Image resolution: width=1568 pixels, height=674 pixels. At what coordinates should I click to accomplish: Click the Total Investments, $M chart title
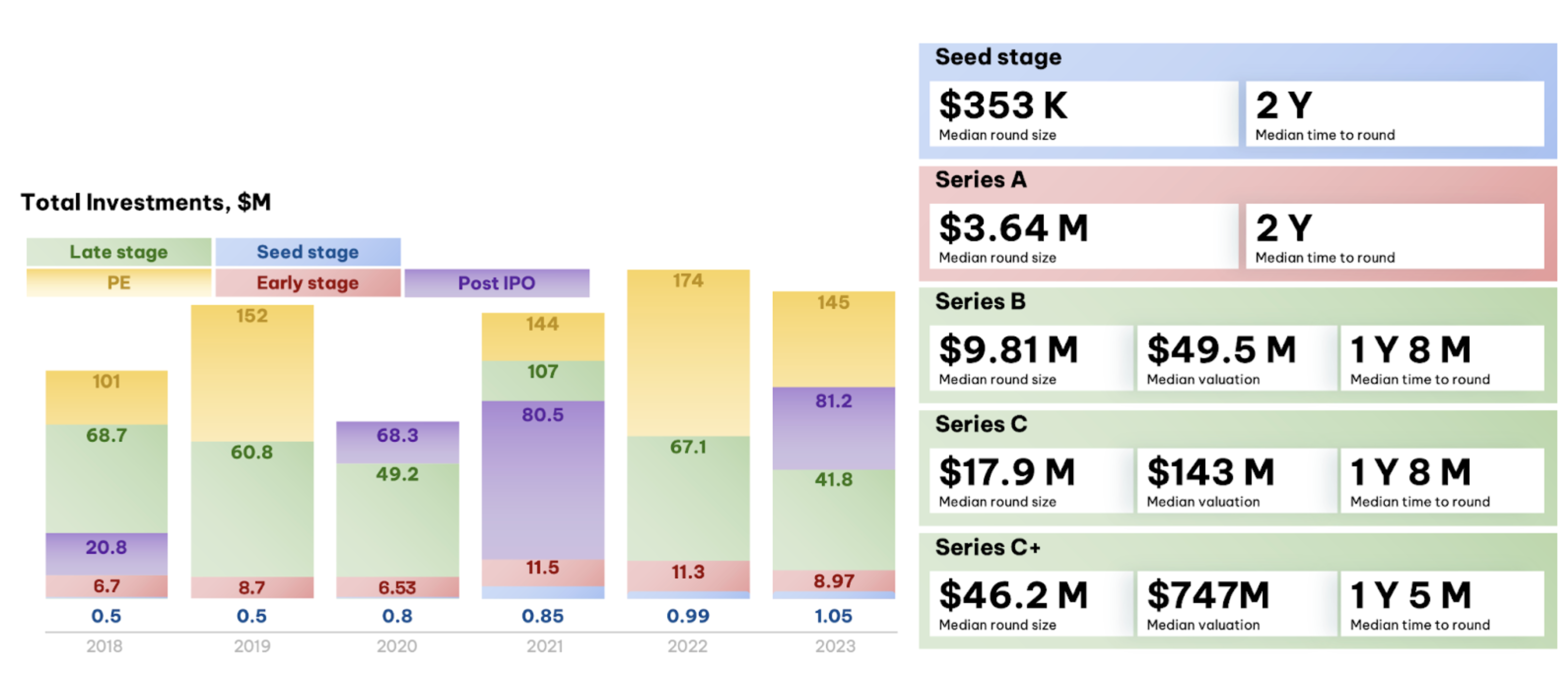coord(146,202)
